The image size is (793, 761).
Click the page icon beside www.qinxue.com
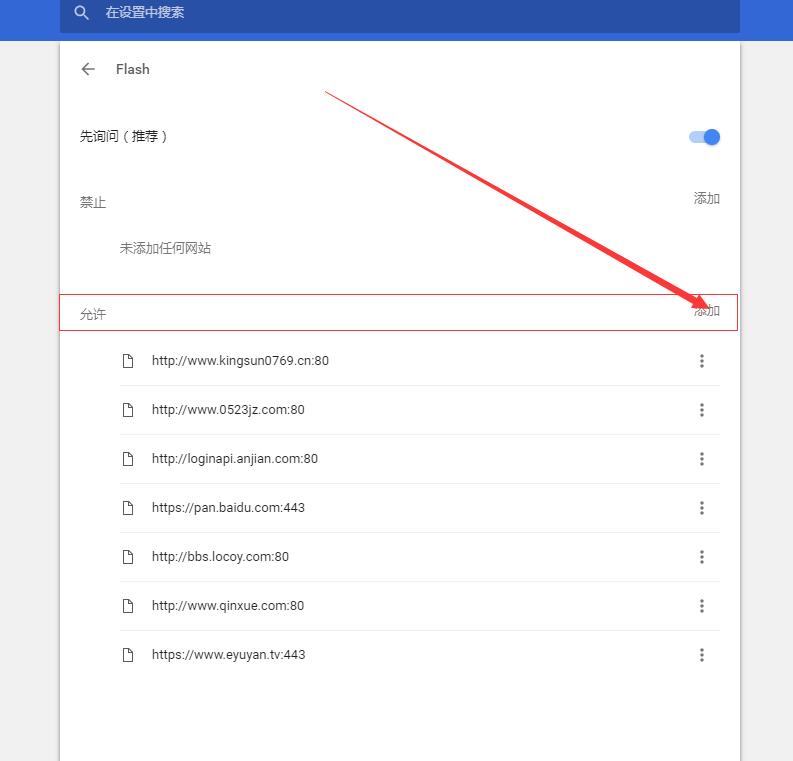pyautogui.click(x=128, y=606)
